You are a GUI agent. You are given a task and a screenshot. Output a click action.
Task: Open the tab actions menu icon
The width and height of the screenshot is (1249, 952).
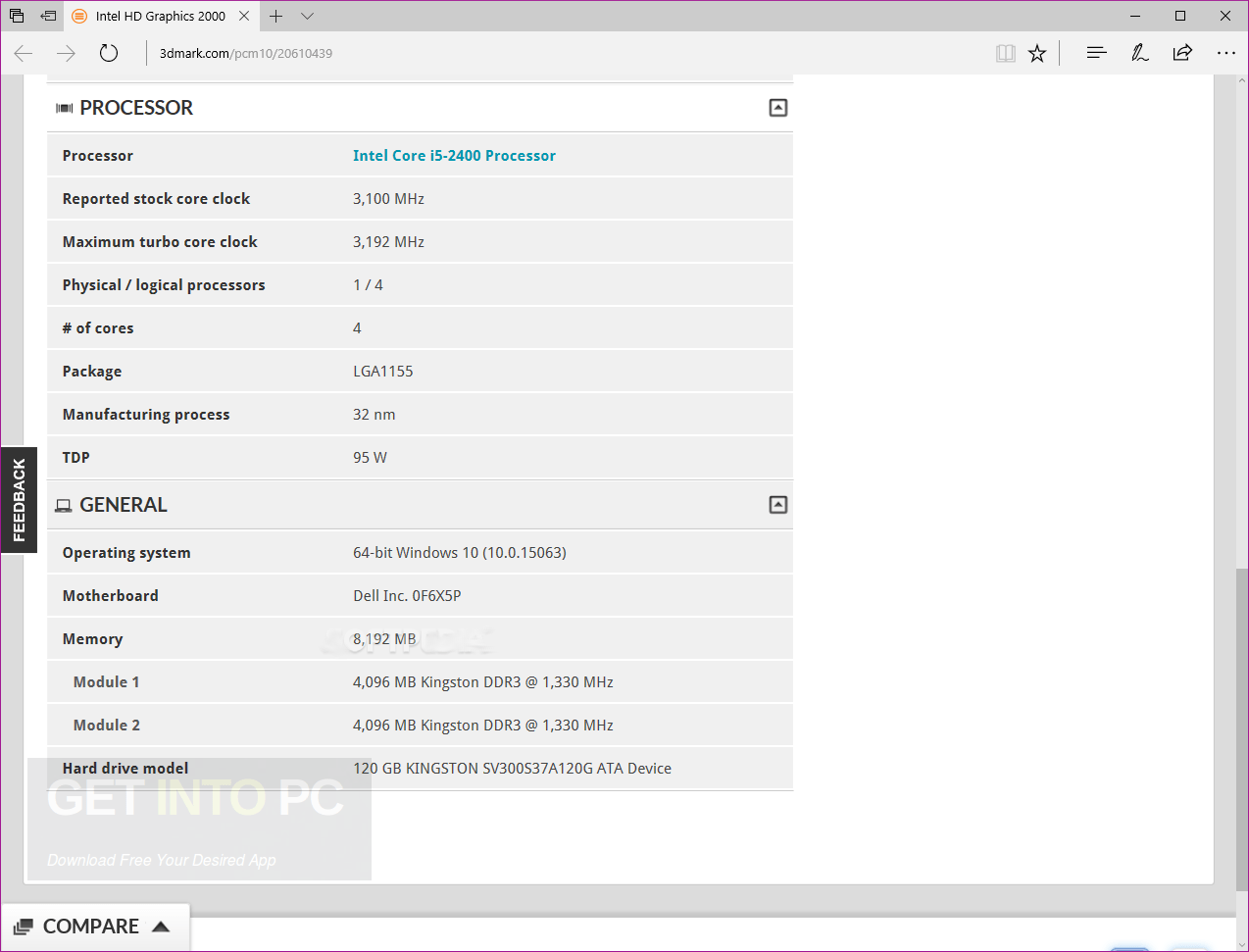coord(17,16)
